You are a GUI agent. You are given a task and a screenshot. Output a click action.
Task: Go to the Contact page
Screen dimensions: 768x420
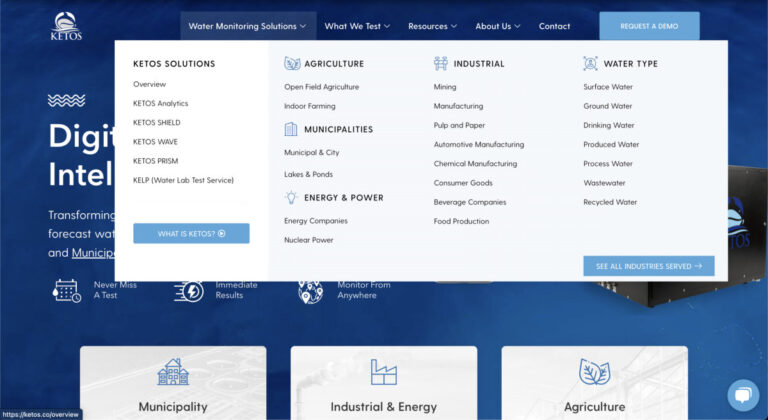click(x=554, y=26)
